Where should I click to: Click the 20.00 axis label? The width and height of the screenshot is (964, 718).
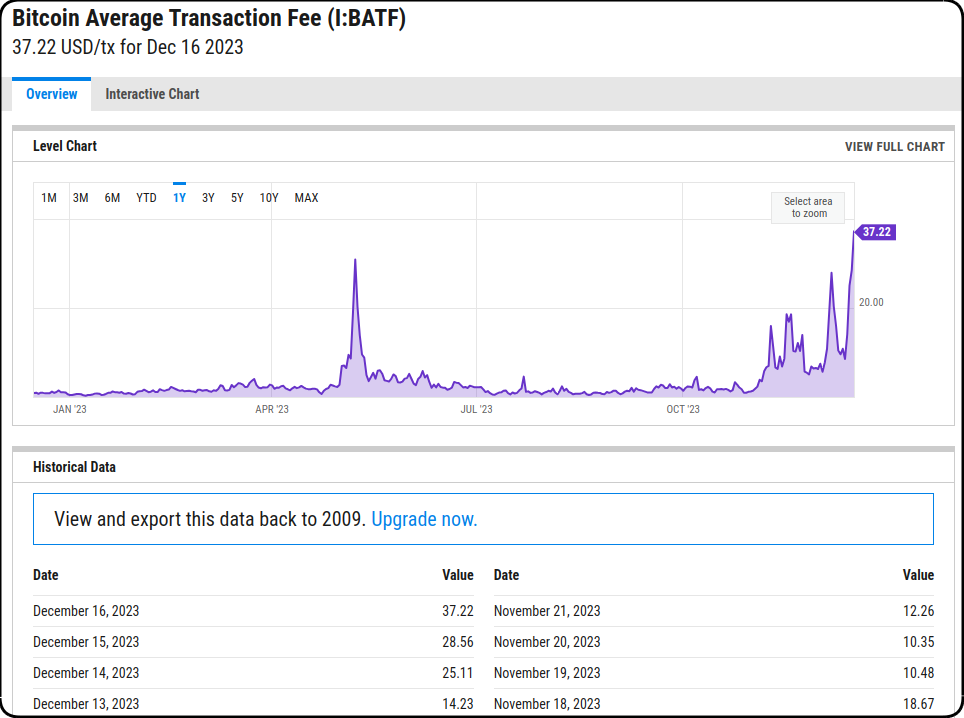(x=871, y=302)
